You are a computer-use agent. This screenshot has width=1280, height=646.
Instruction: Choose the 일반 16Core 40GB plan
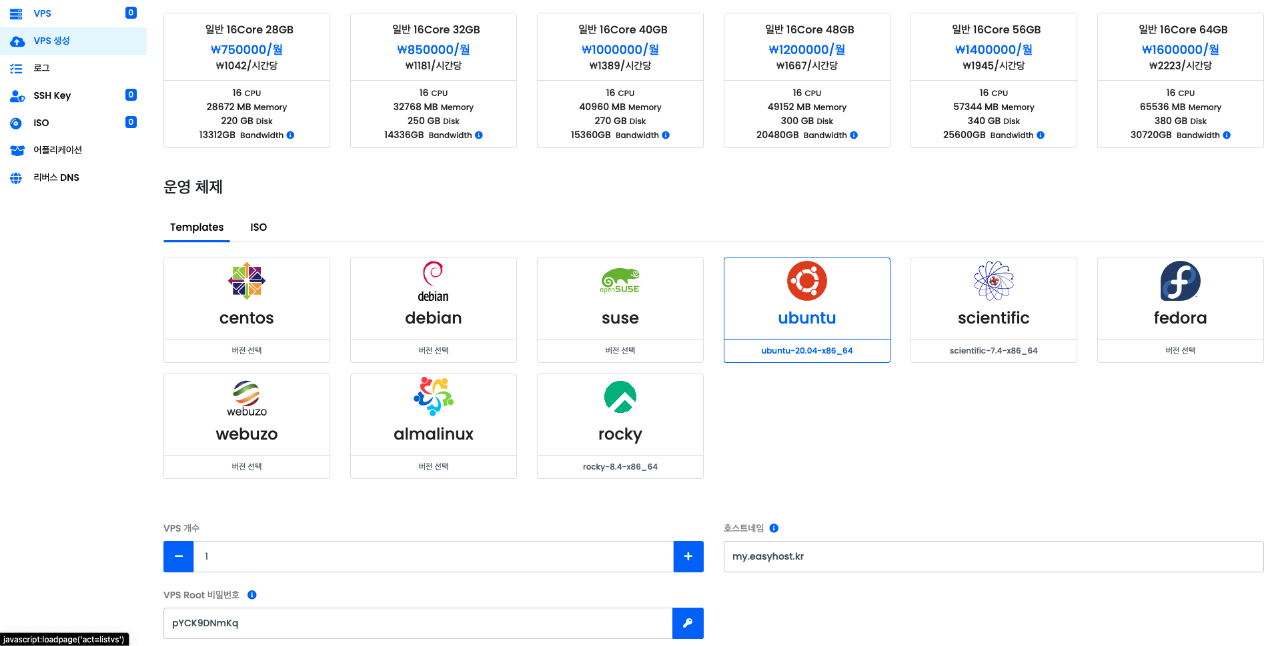620,80
